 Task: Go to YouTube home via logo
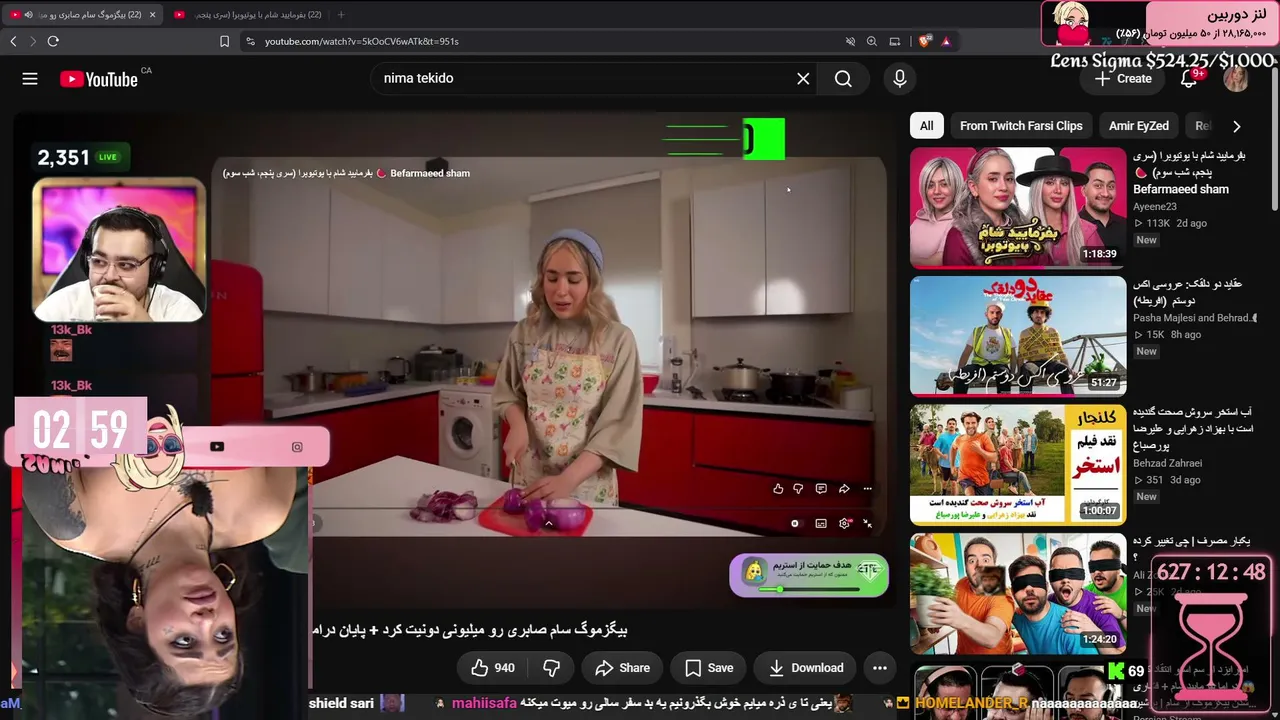coord(98,79)
